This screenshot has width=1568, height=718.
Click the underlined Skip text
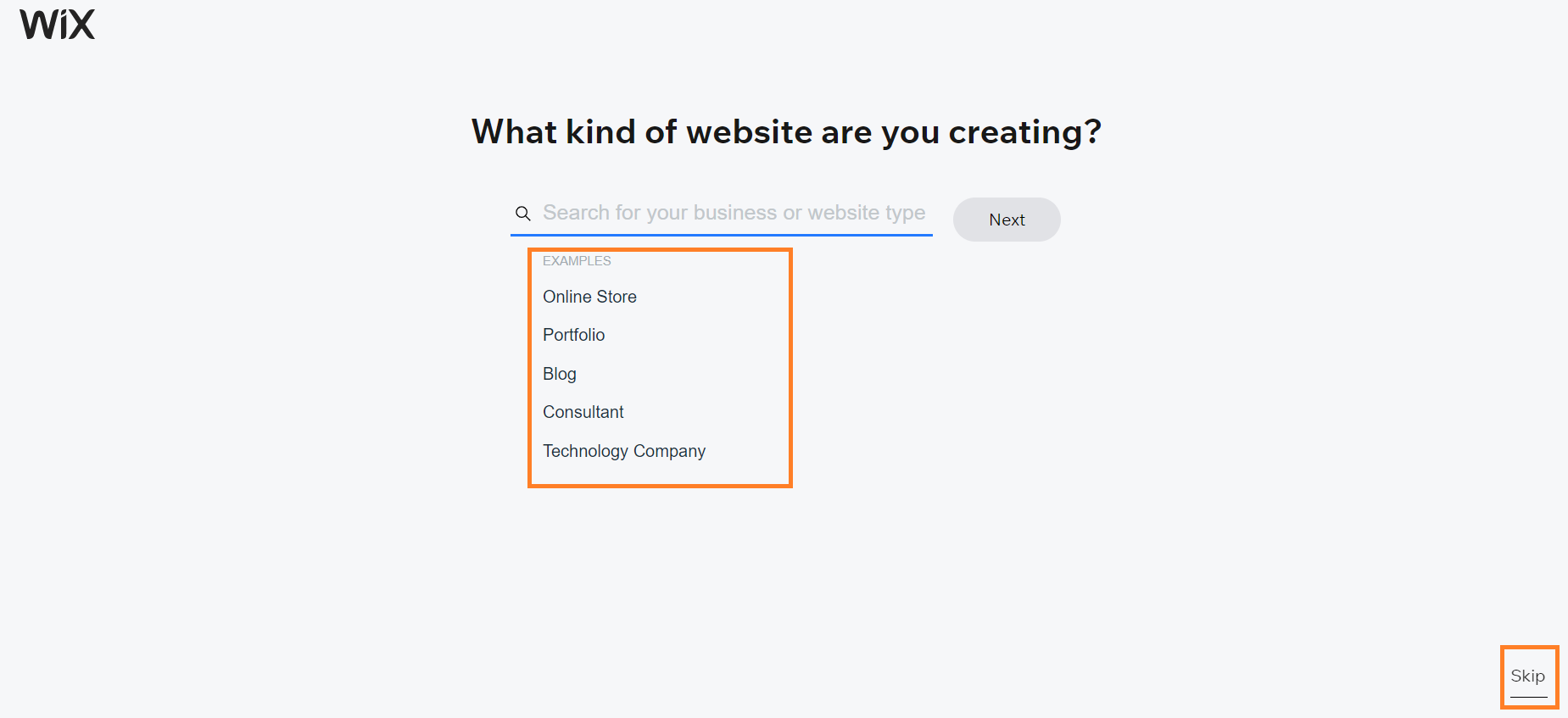(x=1528, y=676)
